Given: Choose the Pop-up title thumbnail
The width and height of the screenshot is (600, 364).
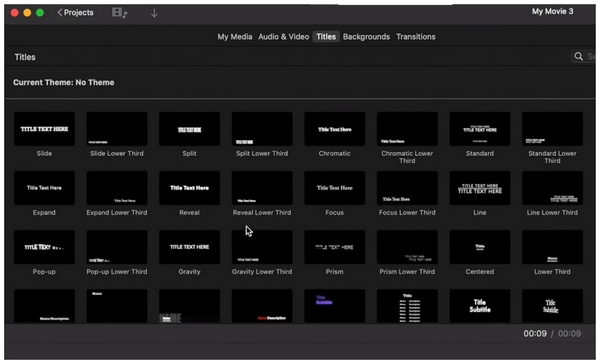Looking at the screenshot, I should (44, 247).
